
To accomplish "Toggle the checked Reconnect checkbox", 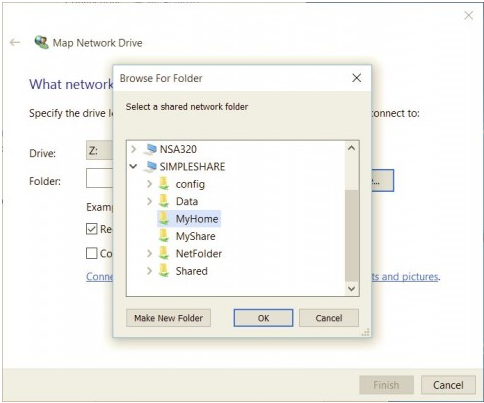I will point(91,229).
